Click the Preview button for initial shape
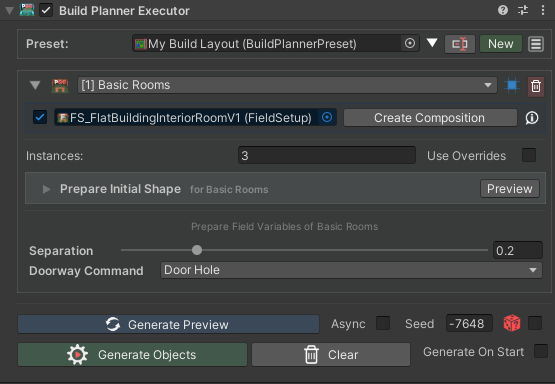The height and width of the screenshot is (384, 555). coord(510,189)
